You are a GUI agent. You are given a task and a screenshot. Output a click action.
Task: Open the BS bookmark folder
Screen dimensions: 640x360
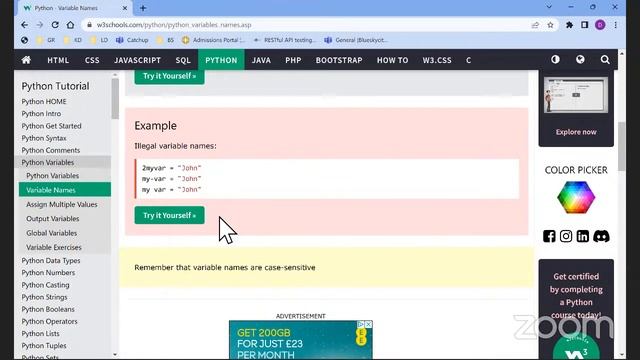click(x=165, y=40)
